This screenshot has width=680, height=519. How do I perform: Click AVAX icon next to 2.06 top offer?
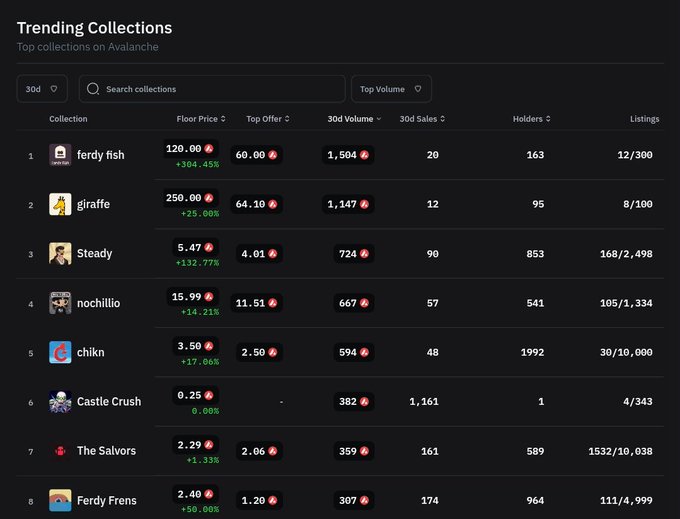coord(272,451)
